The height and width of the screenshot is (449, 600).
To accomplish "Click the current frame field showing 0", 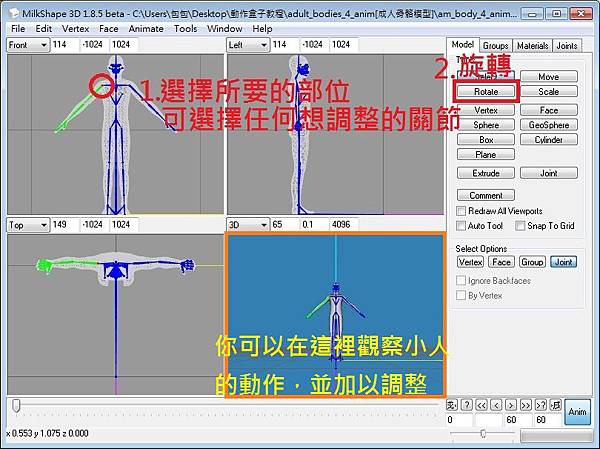I will (x=458, y=420).
